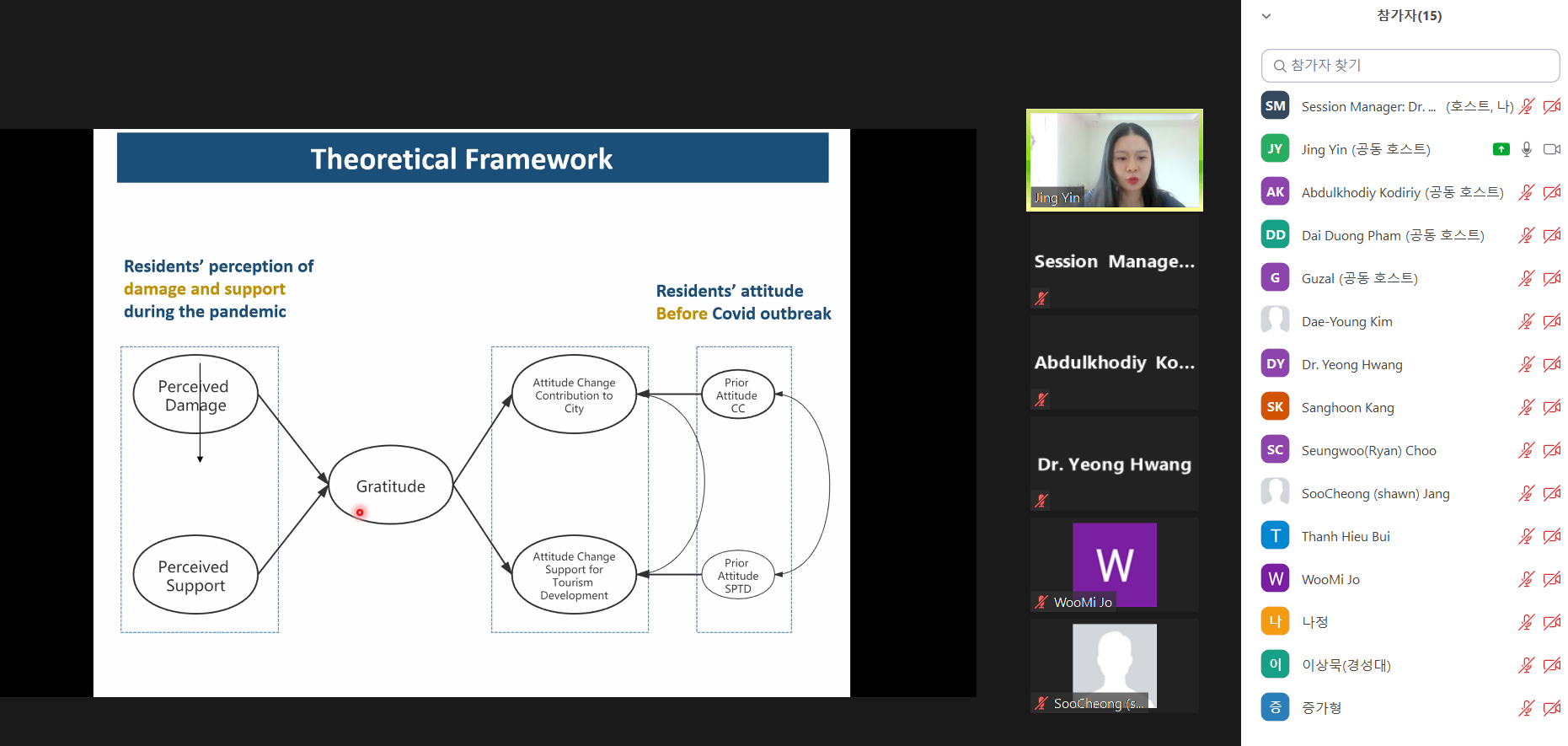This screenshot has height=746, width=1568.
Task: Click Seungwoo(Ryan) Choo's muted mic icon
Action: click(x=1527, y=450)
